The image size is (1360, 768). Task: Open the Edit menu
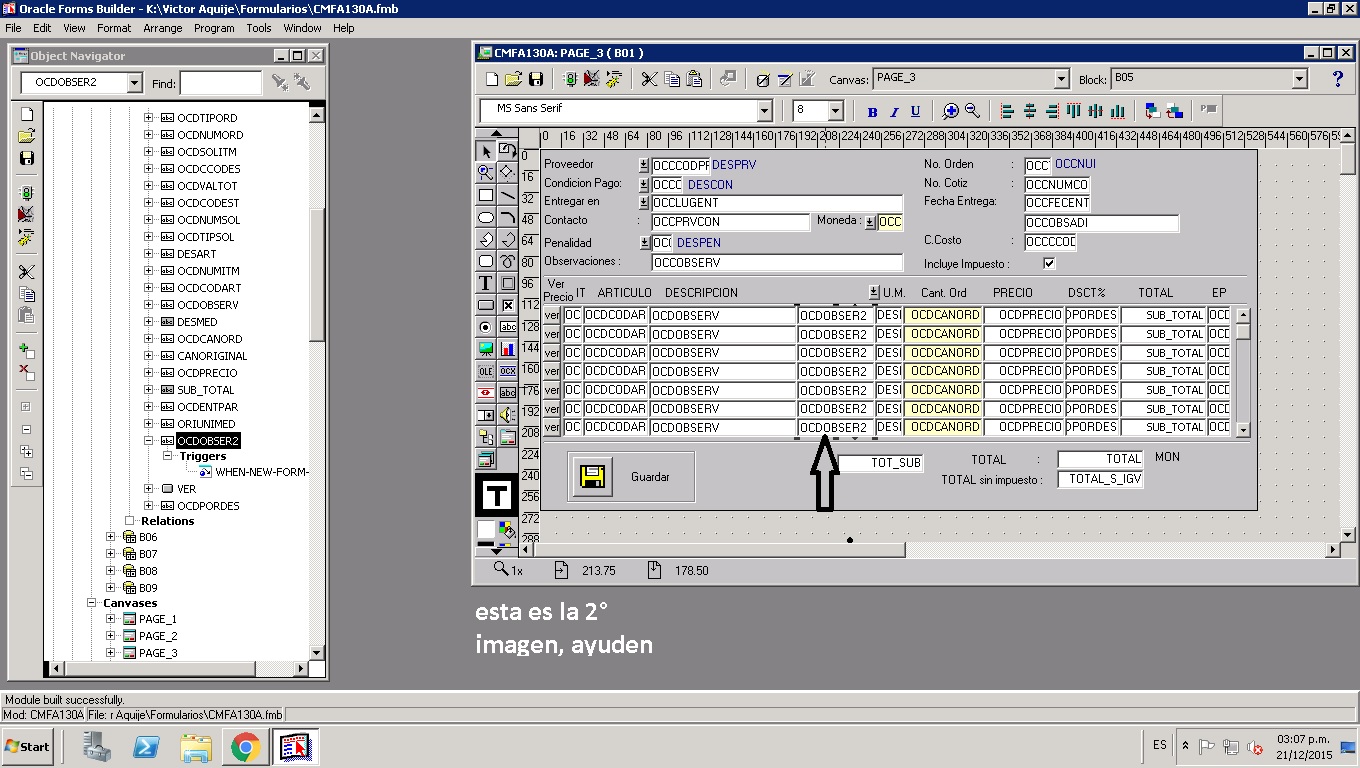[x=42, y=28]
